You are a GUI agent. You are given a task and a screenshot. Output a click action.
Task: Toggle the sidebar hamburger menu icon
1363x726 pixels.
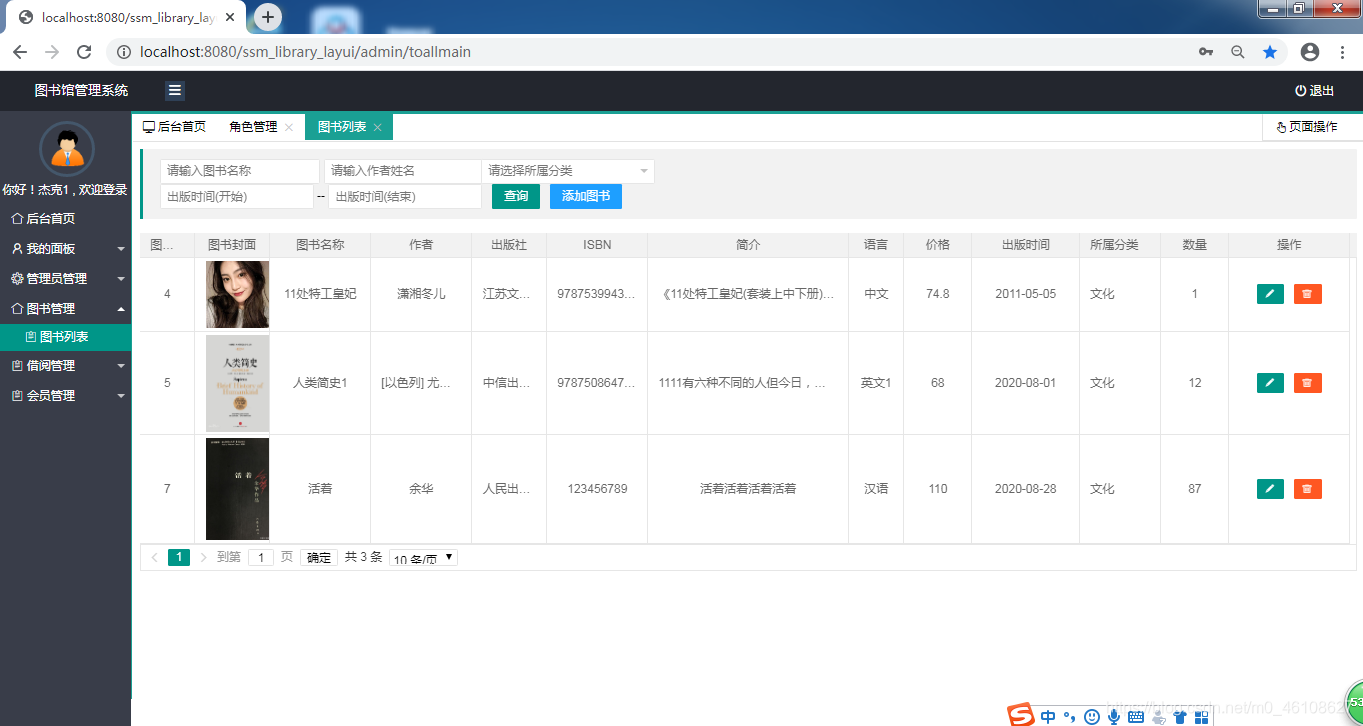(x=175, y=91)
